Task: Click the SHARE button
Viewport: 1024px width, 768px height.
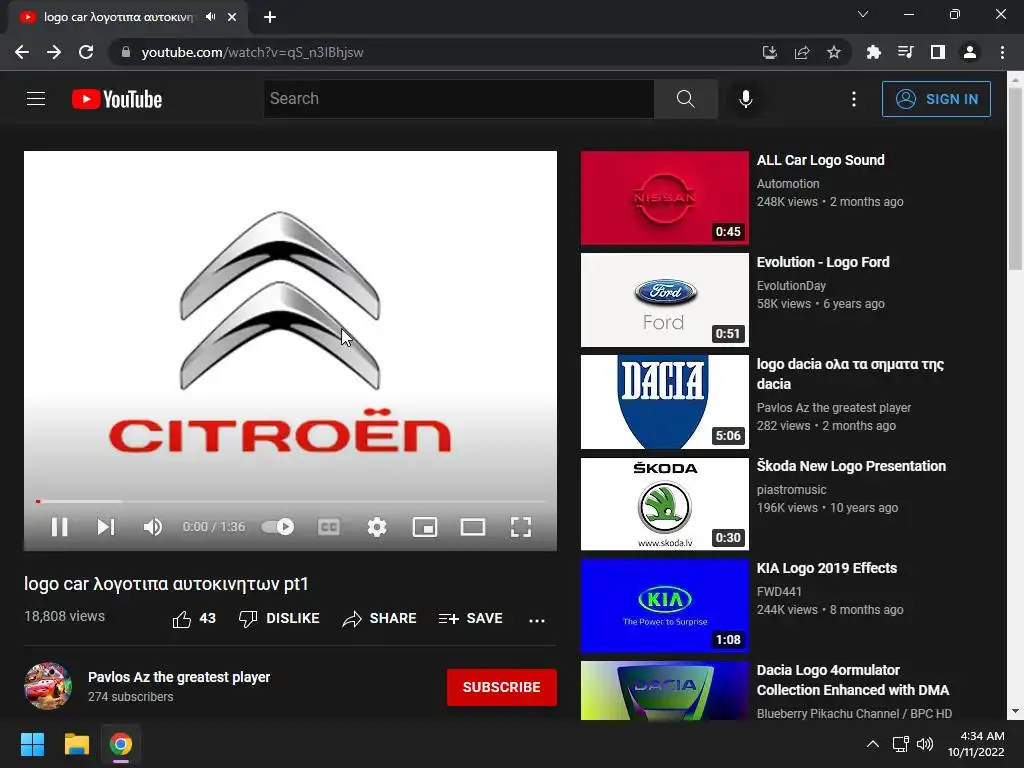Action: 379,618
